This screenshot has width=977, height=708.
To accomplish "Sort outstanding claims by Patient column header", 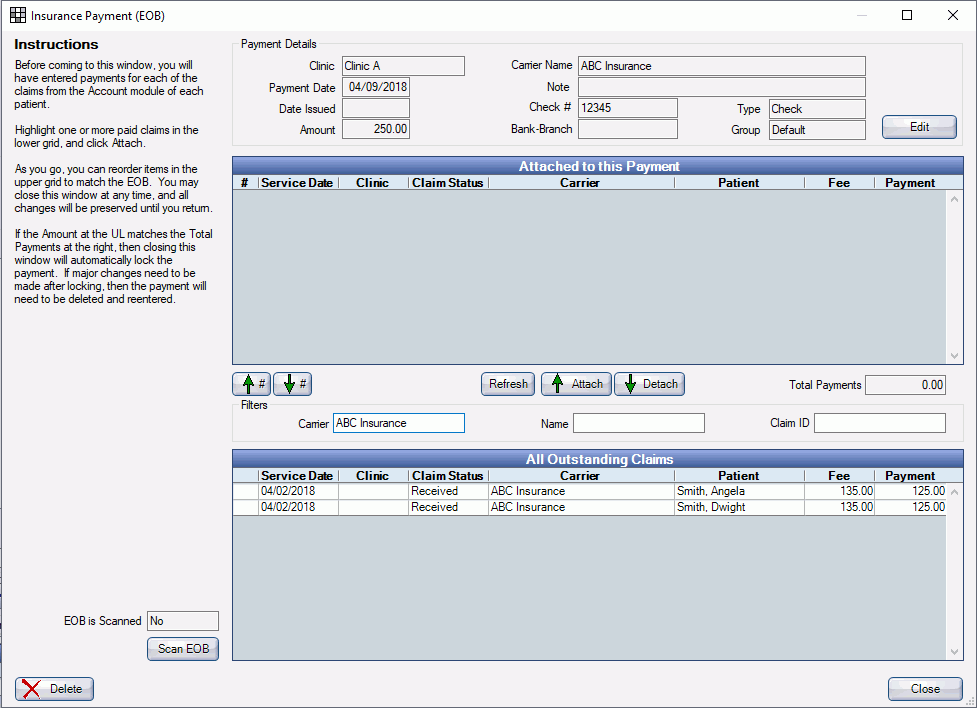I will coord(738,476).
